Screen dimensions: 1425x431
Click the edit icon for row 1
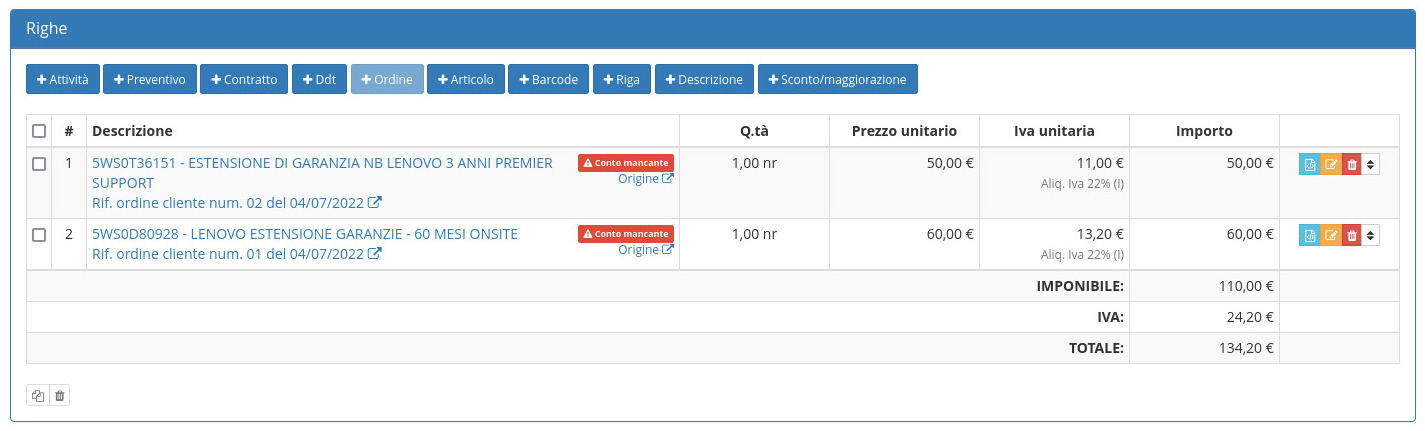[1330, 165]
